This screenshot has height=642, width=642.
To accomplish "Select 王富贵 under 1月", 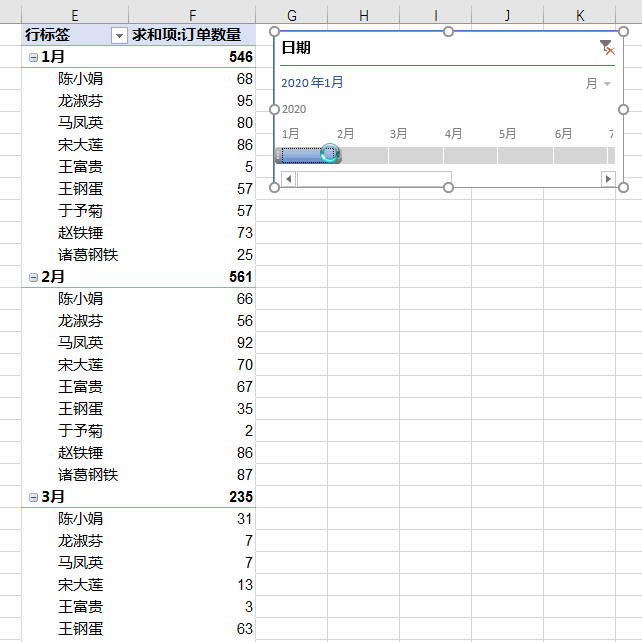I will 80,167.
